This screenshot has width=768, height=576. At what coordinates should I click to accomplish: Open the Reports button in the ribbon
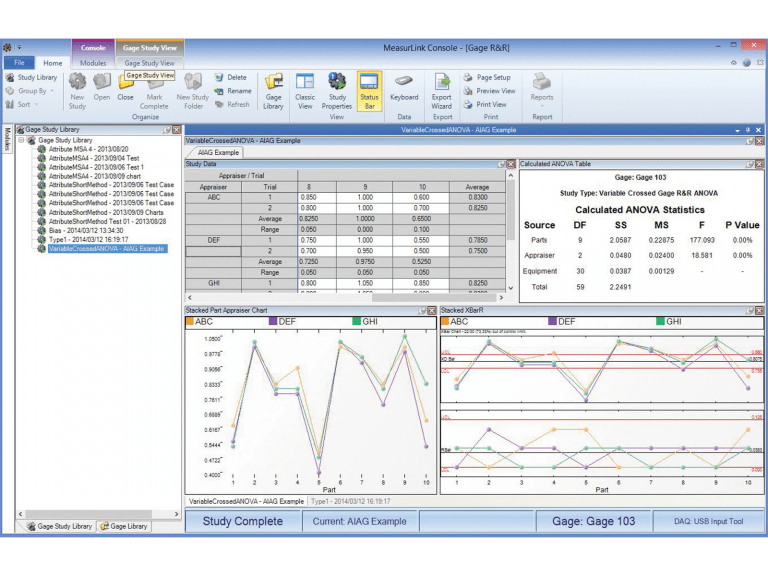(542, 86)
